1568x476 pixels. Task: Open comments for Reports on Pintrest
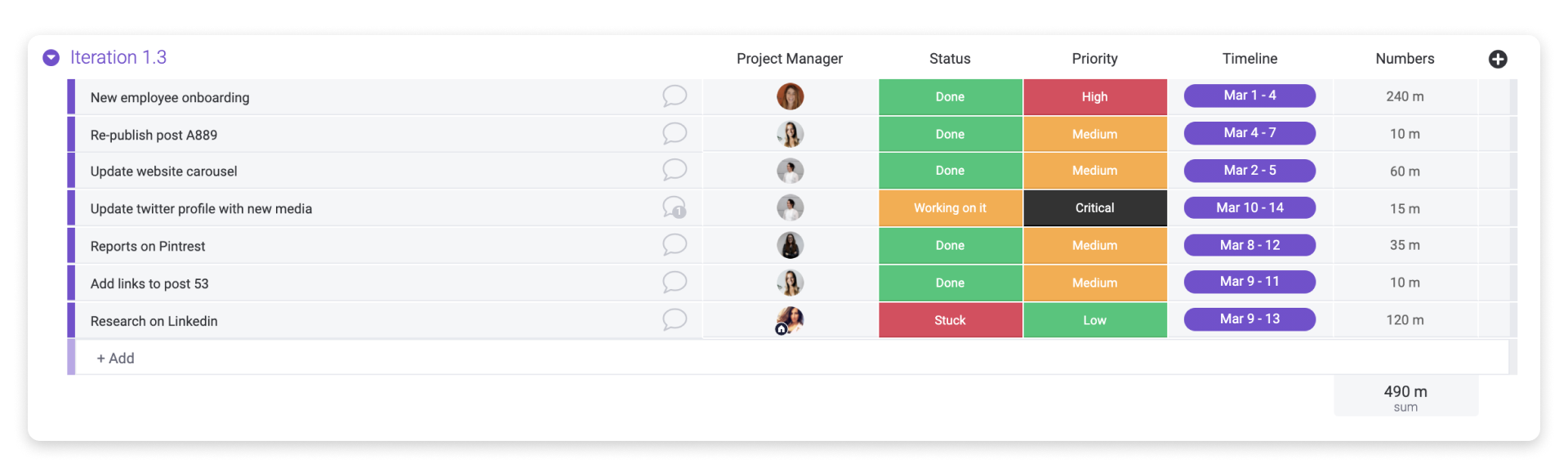(675, 245)
